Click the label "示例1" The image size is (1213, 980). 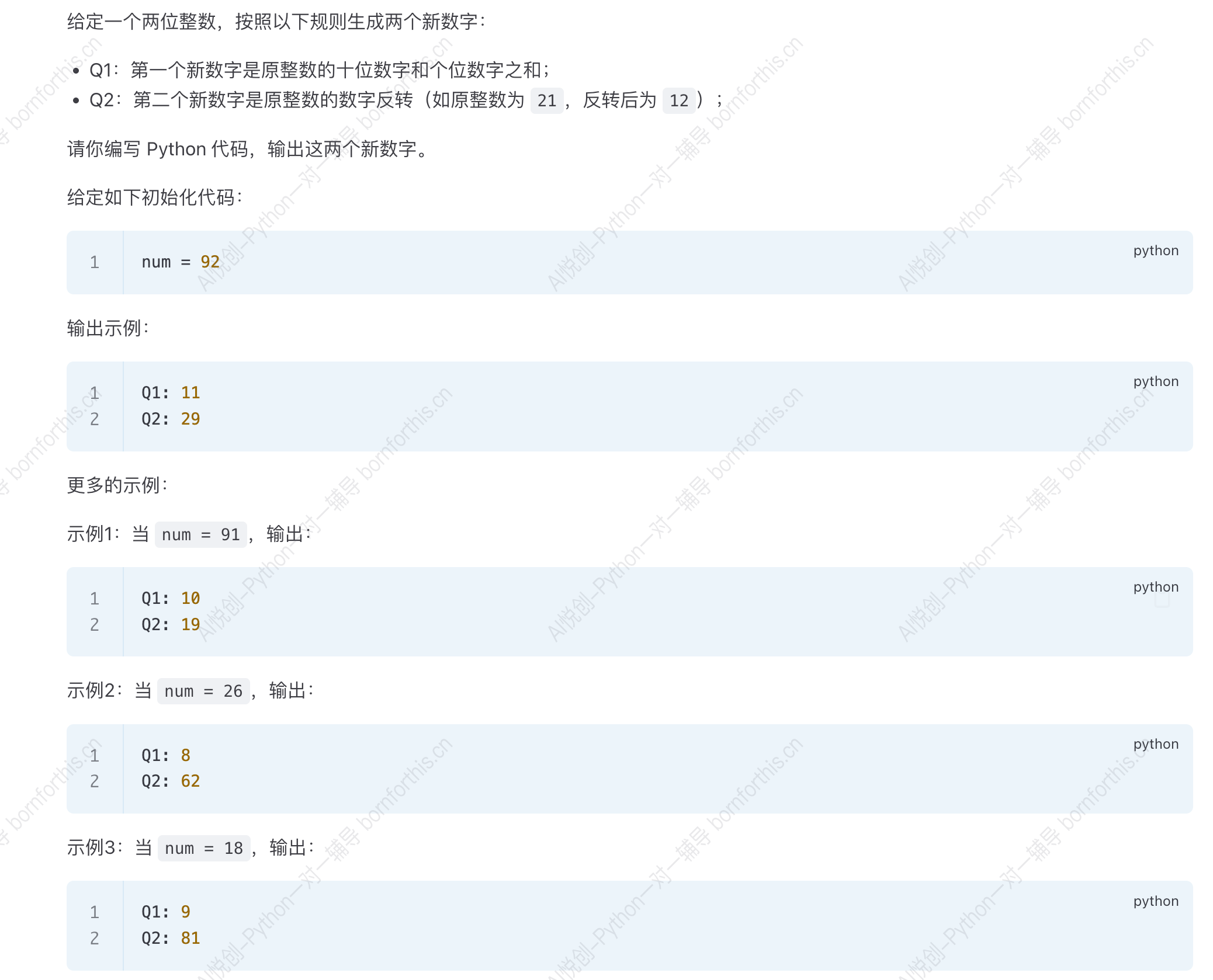(x=90, y=534)
